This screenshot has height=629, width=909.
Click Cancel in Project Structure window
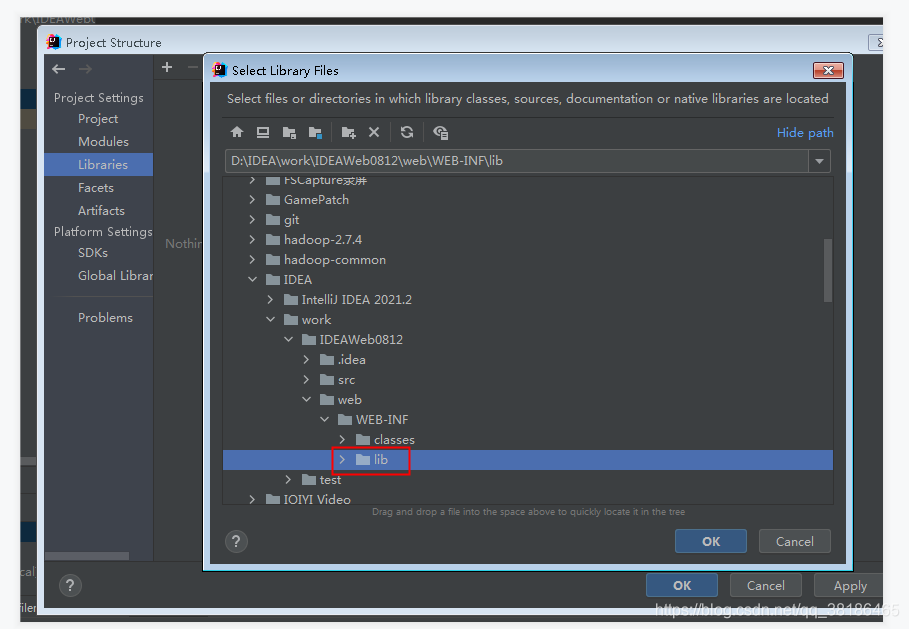(x=765, y=586)
